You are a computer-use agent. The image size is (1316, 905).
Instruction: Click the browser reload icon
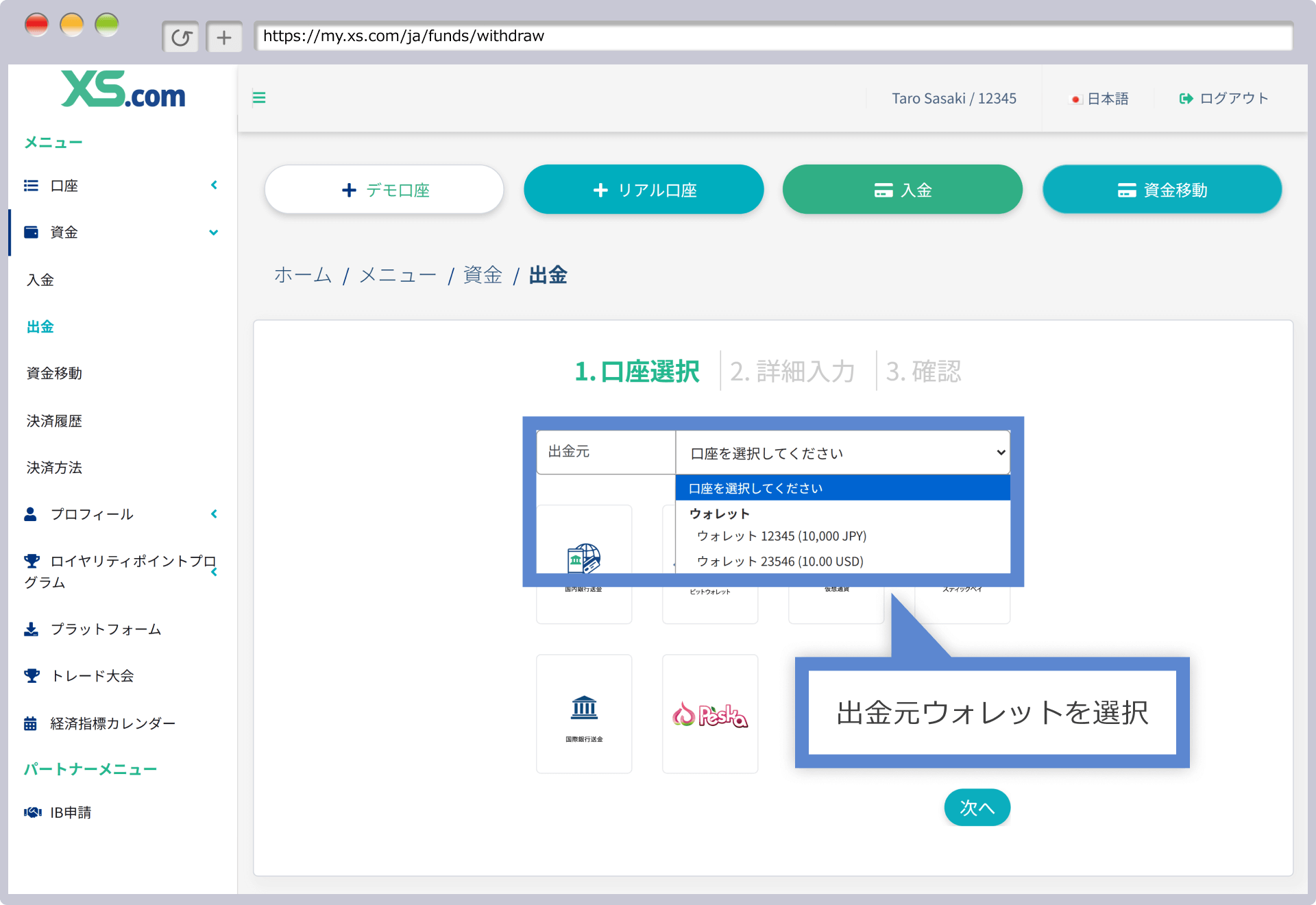(x=181, y=37)
